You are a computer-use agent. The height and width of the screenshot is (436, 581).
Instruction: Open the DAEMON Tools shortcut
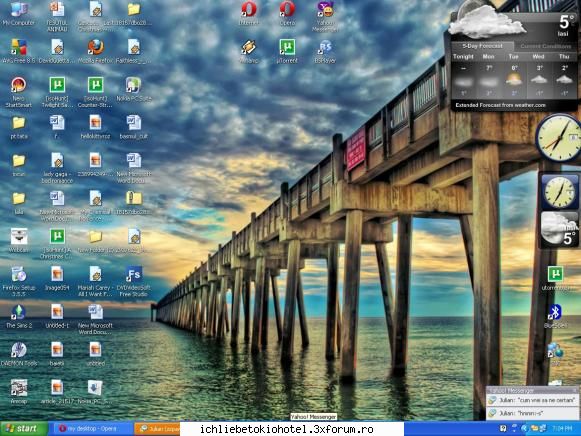coord(19,355)
